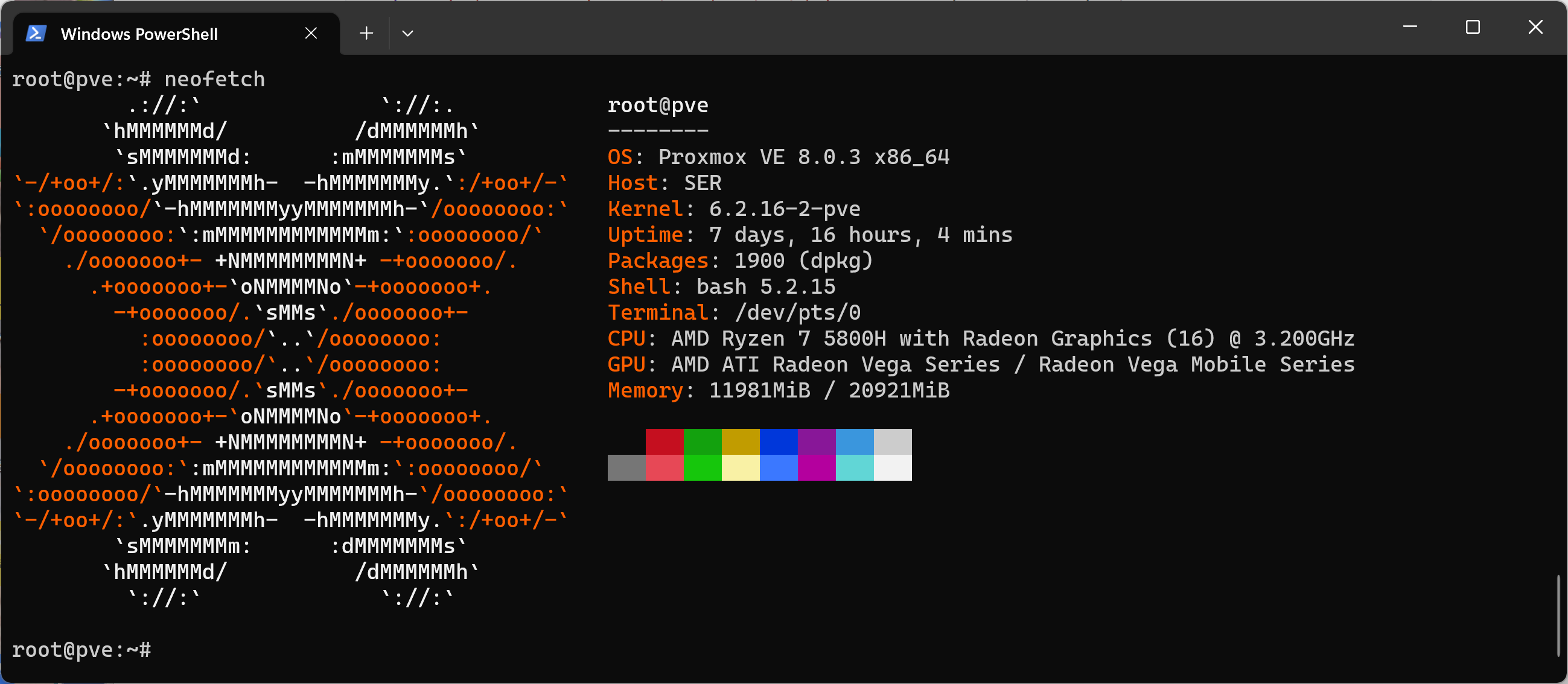Screen dimensions: 1568x684
Task: Click the cyan color block
Action: tap(854, 468)
